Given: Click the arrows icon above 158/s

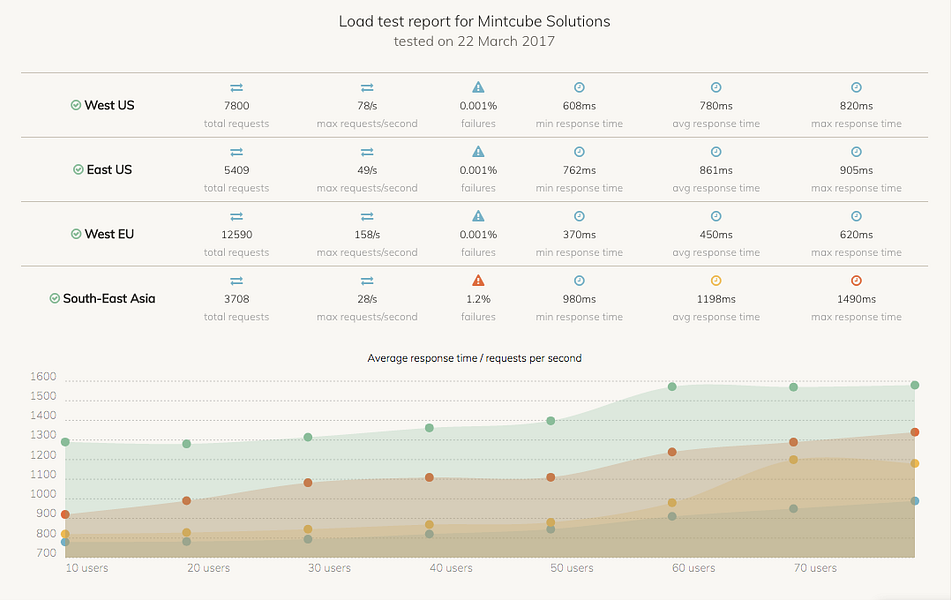Looking at the screenshot, I should coord(367,216).
